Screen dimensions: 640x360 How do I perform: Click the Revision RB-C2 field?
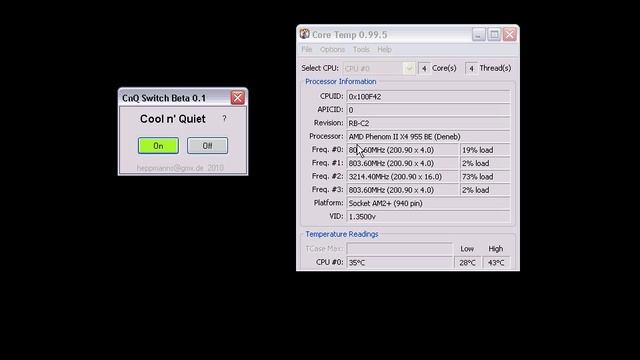(x=428, y=123)
